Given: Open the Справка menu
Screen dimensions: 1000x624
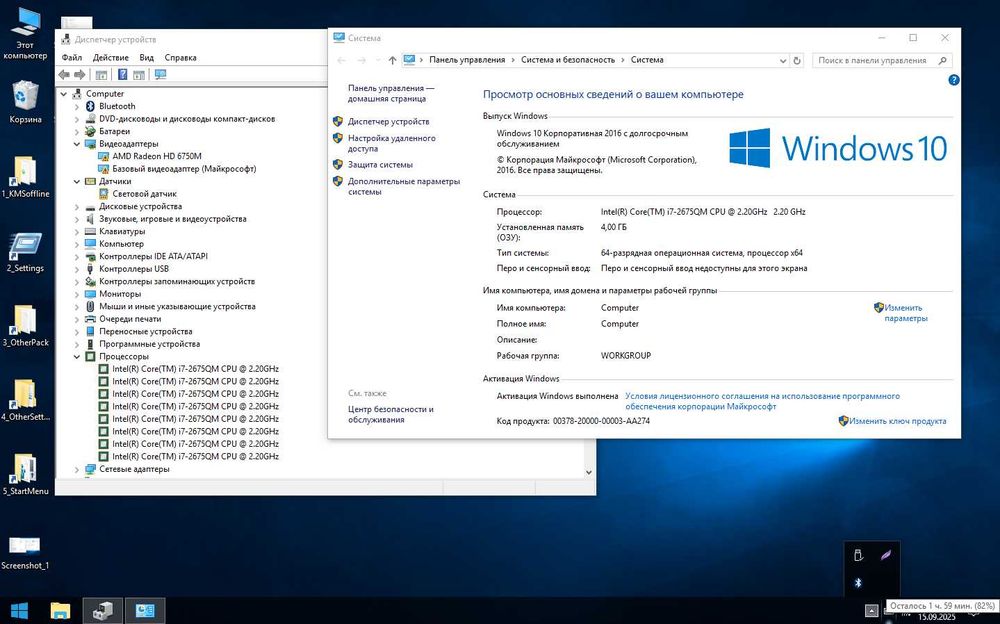Looking at the screenshot, I should click(180, 57).
